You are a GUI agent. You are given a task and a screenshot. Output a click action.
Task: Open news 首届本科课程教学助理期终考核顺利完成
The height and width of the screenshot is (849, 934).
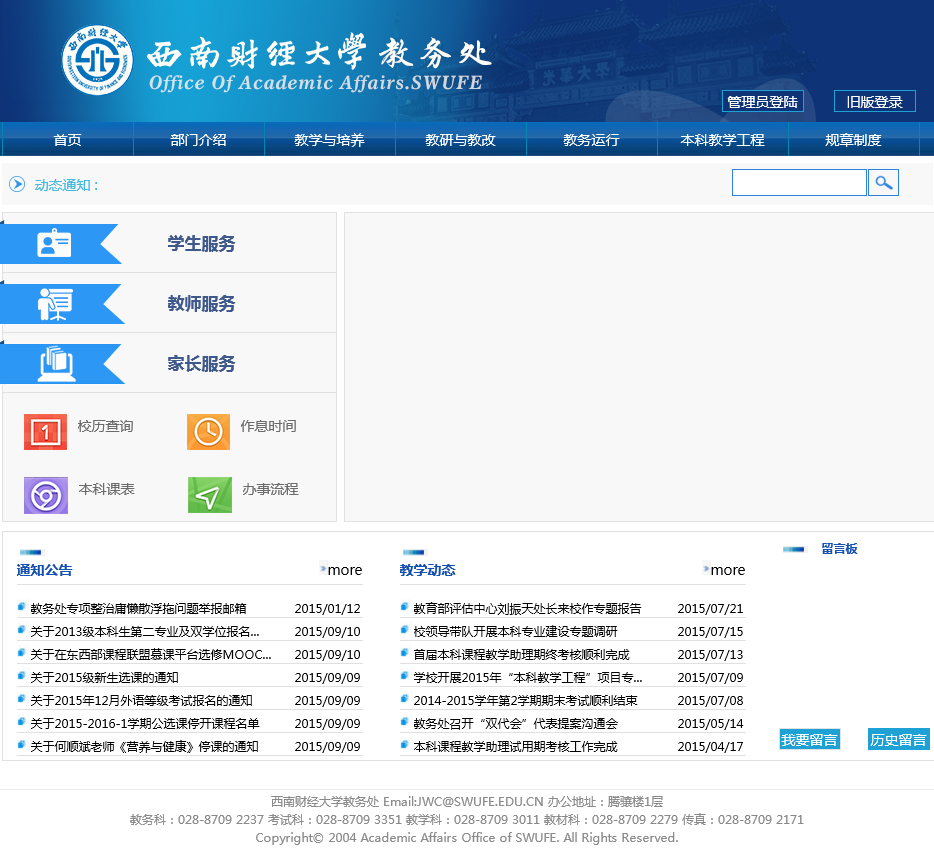[x=521, y=654]
